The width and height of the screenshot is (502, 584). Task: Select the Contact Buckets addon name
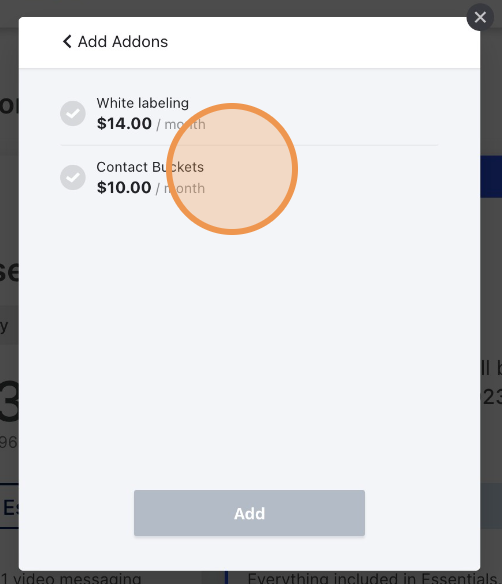pyautogui.click(x=150, y=167)
